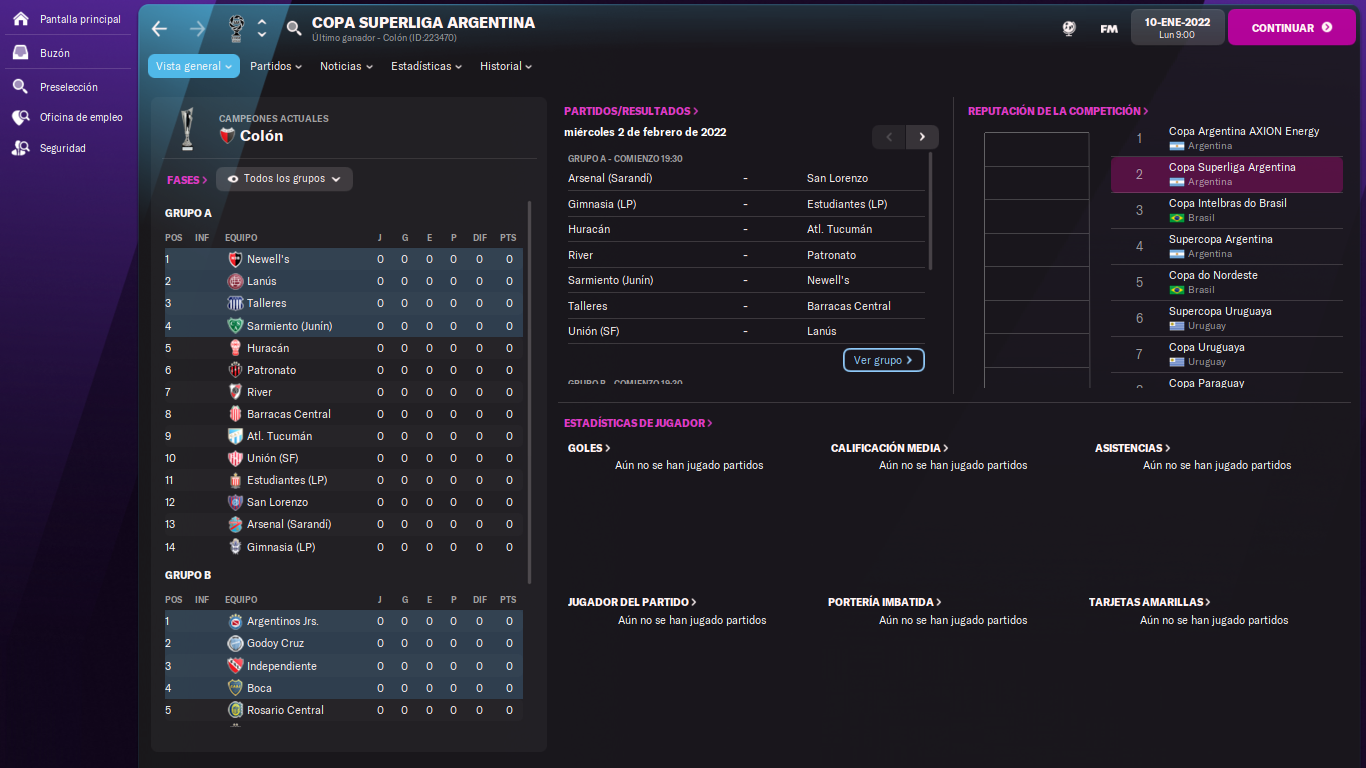Open the GOLES stat link

pos(589,448)
